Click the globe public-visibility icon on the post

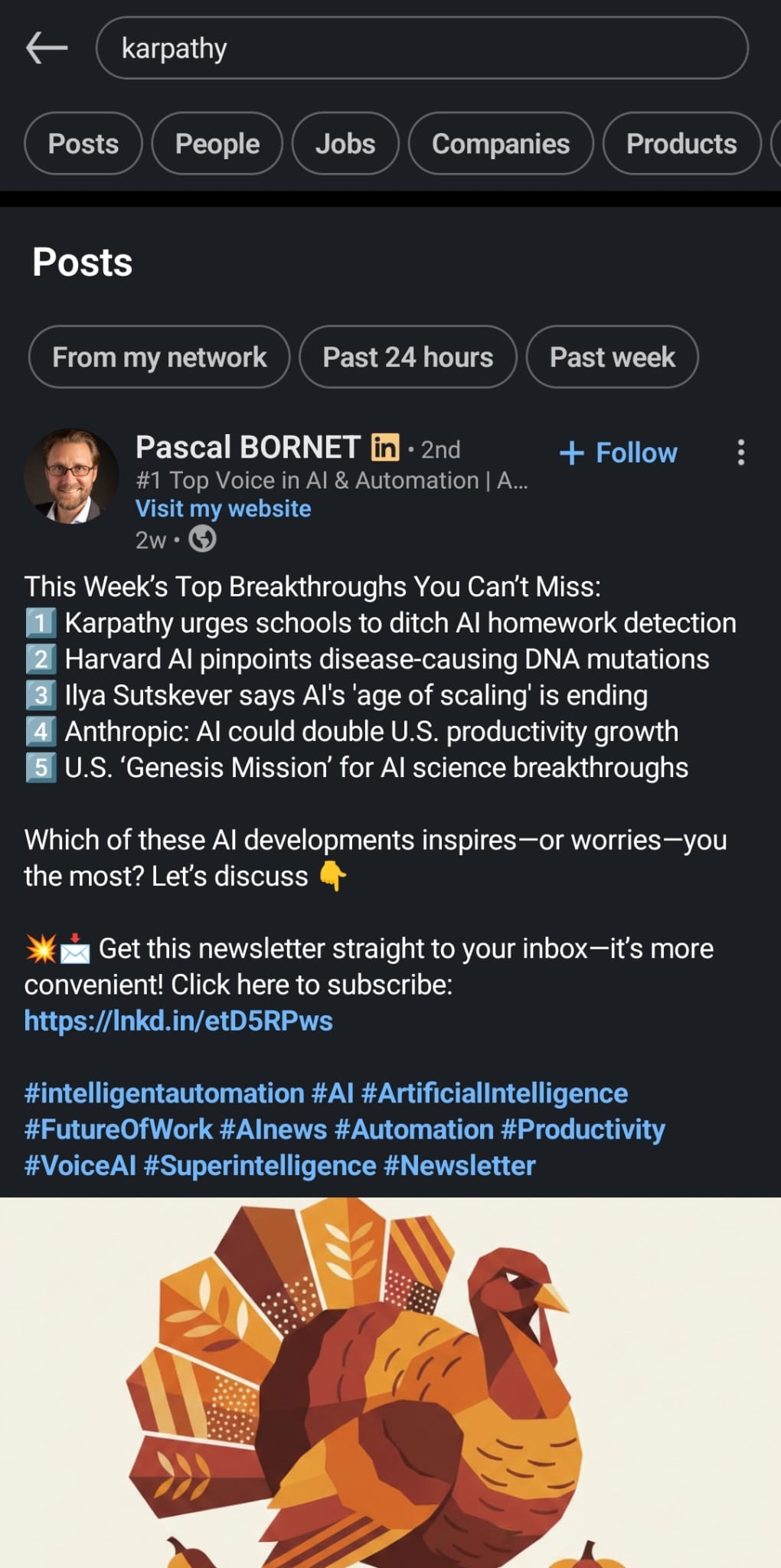click(x=201, y=540)
